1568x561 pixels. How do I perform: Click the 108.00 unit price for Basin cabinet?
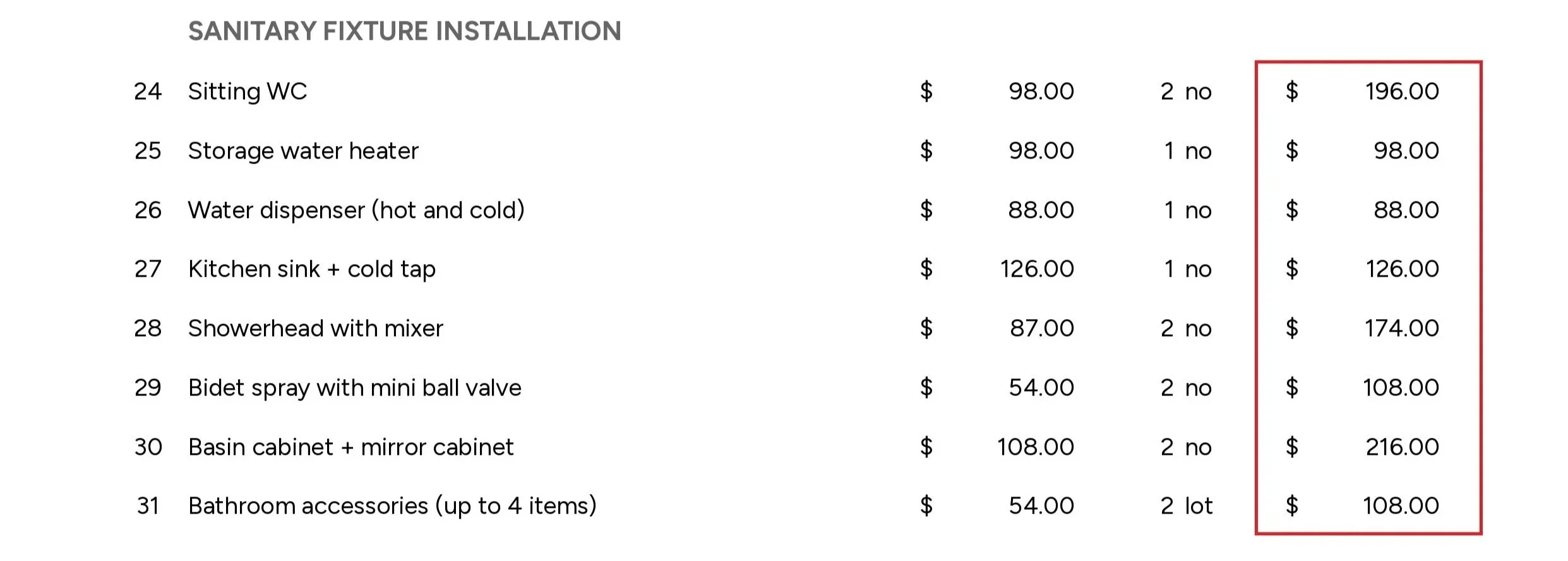coord(1036,447)
